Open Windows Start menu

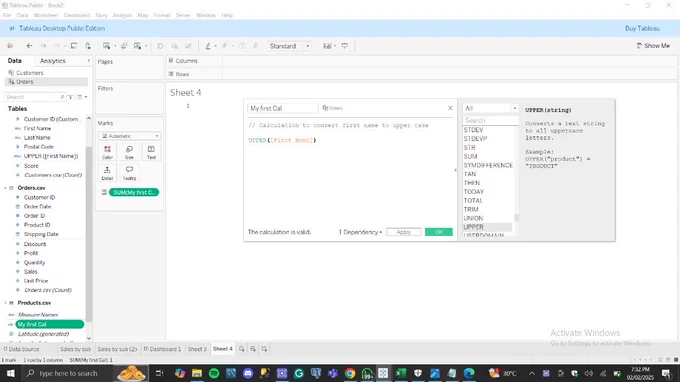coord(10,373)
